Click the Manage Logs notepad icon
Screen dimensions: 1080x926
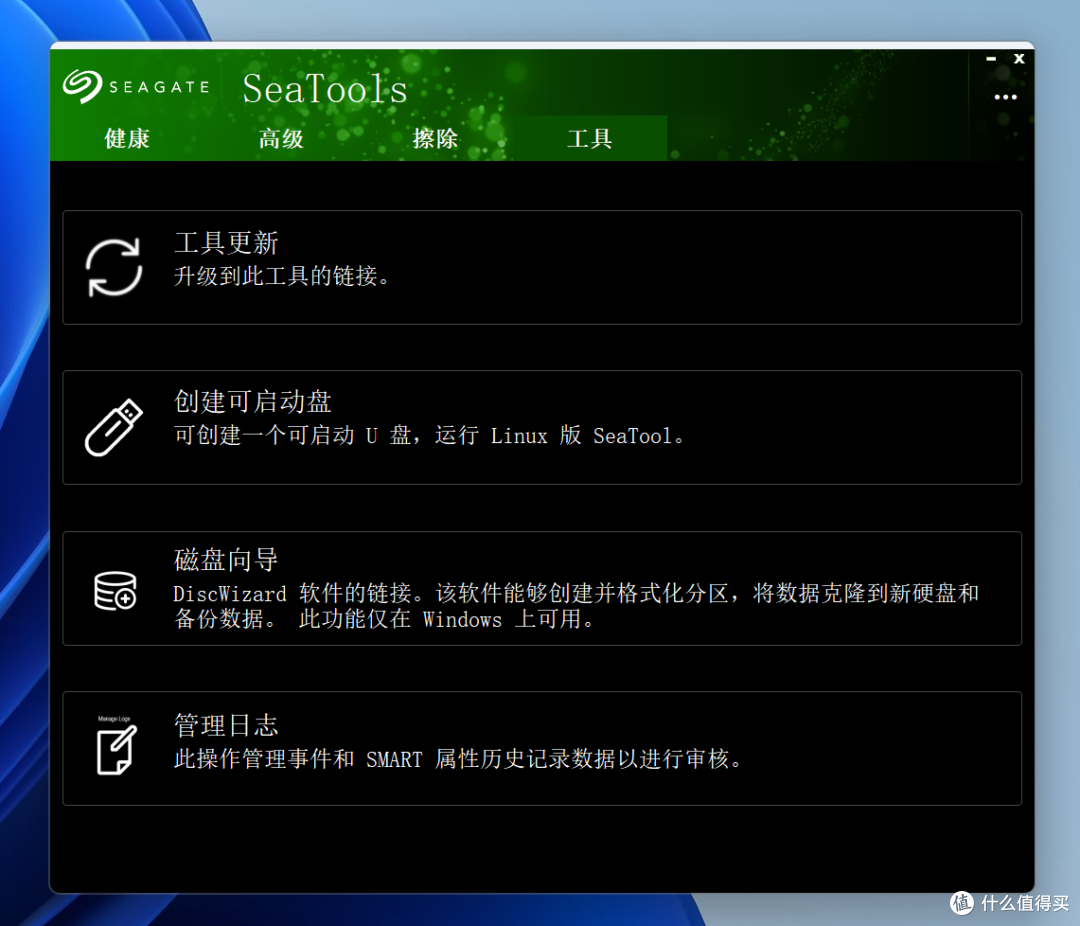coord(116,745)
